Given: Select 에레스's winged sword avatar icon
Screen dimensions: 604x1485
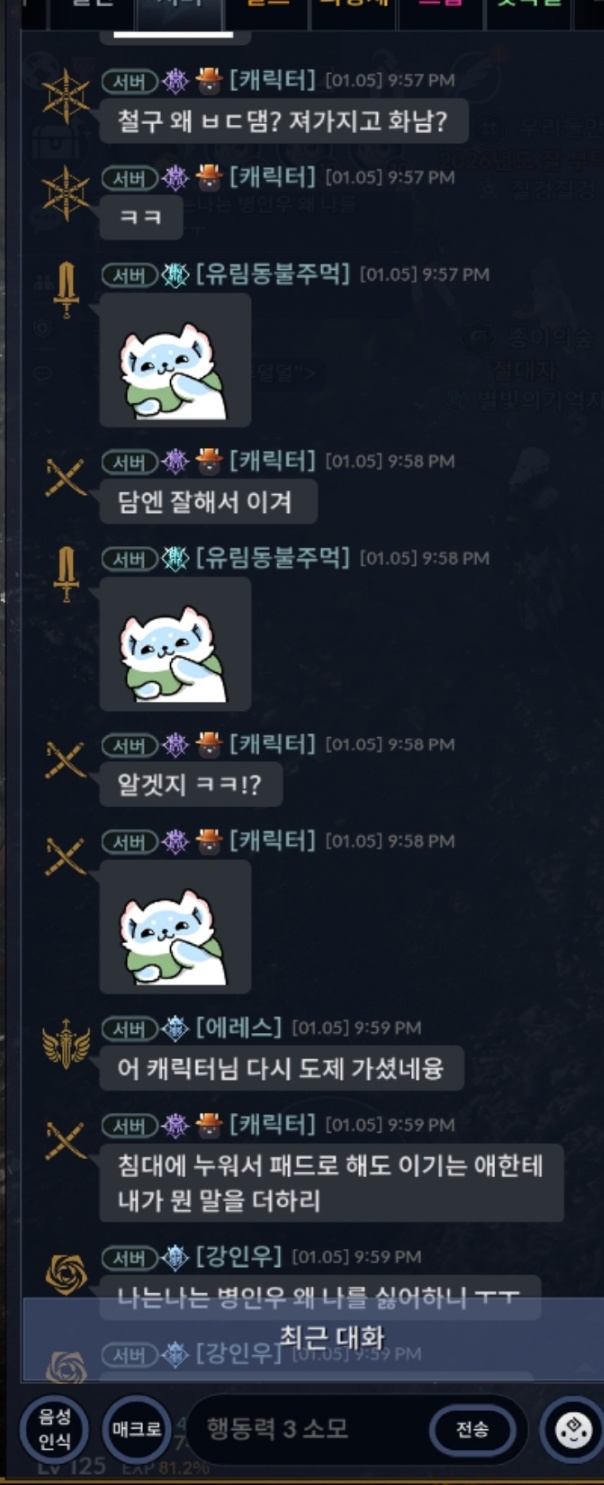Looking at the screenshot, I should (66, 1044).
